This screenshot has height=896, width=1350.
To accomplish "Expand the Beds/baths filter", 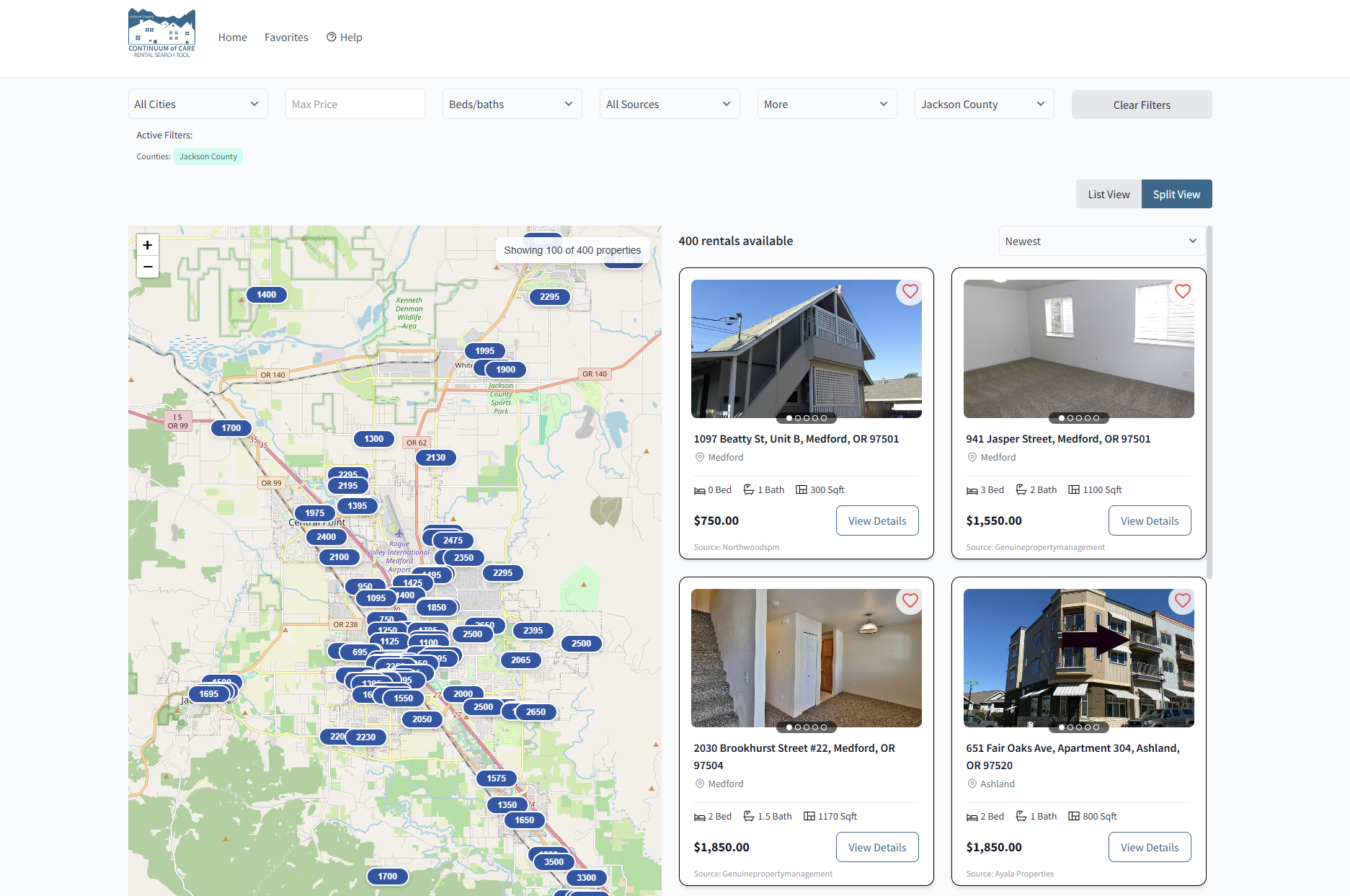I will point(512,105).
